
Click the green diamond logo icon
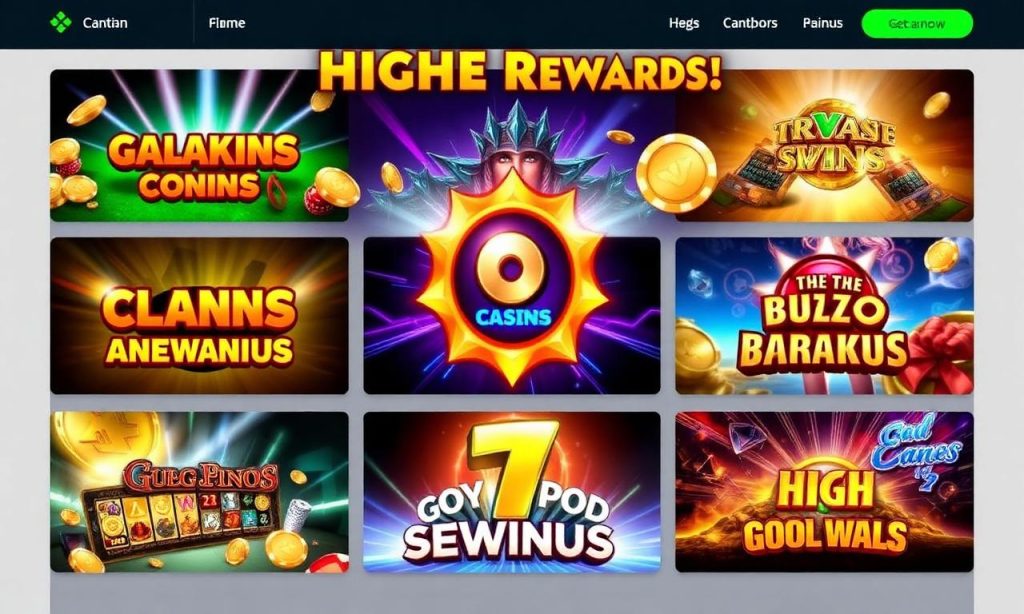61,23
